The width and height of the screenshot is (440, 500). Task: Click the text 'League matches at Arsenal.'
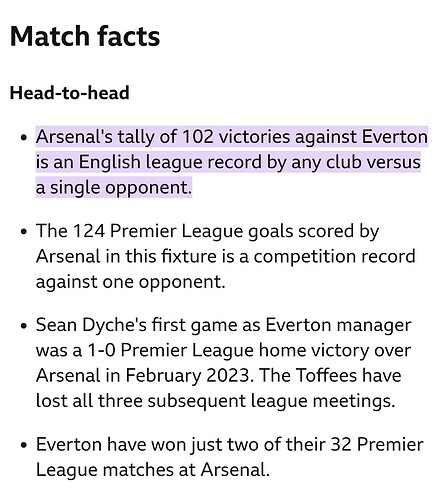pyautogui.click(x=152, y=470)
